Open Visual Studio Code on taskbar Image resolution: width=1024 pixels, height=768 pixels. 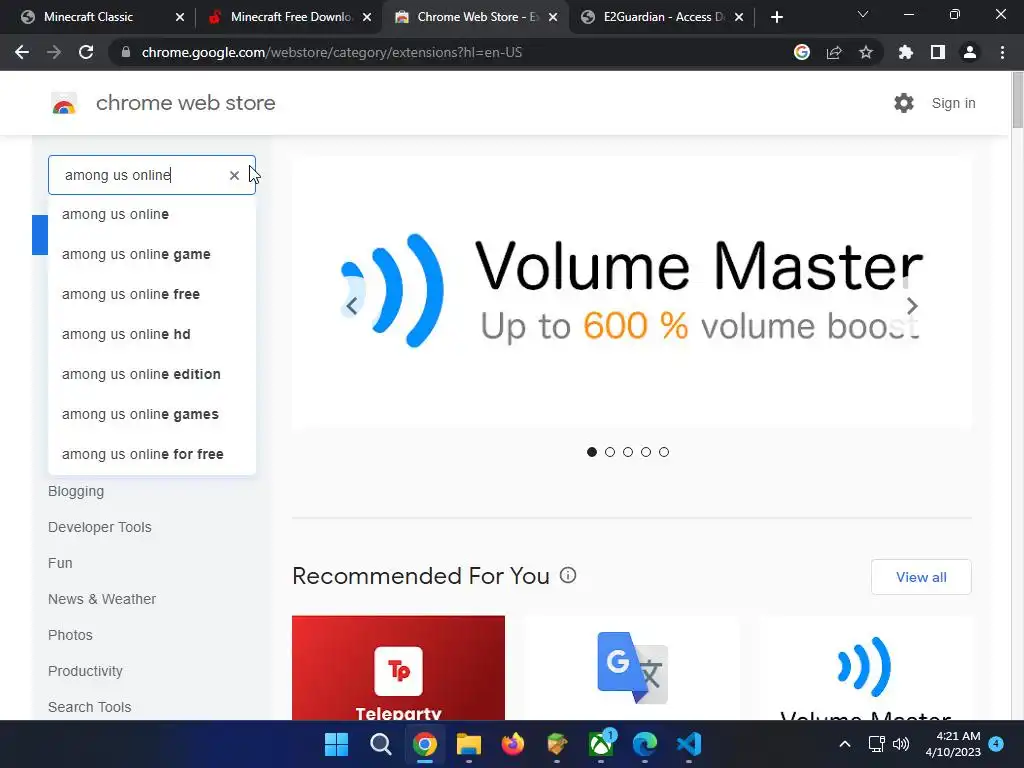[x=689, y=744]
